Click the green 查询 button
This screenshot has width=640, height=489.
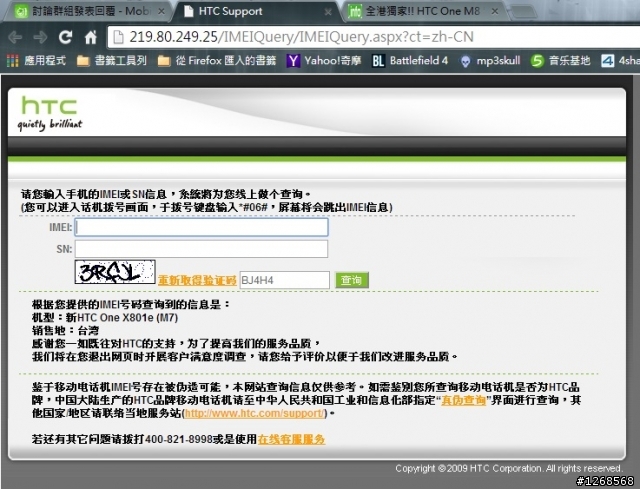[x=351, y=280]
